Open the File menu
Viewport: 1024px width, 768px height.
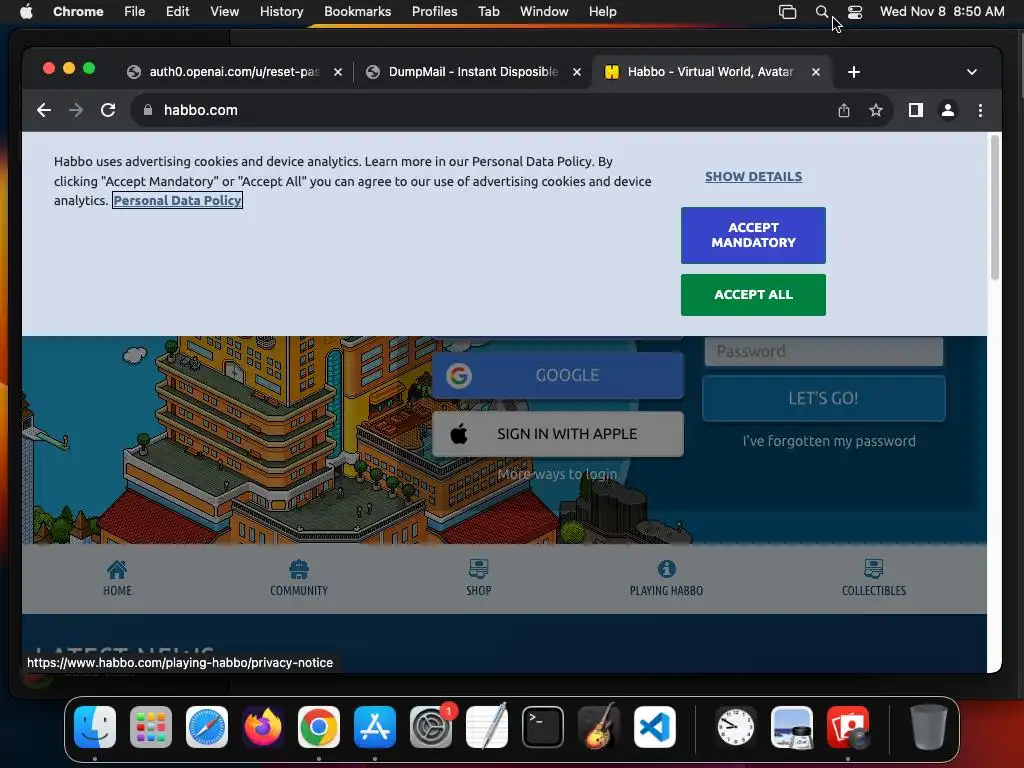coord(135,12)
